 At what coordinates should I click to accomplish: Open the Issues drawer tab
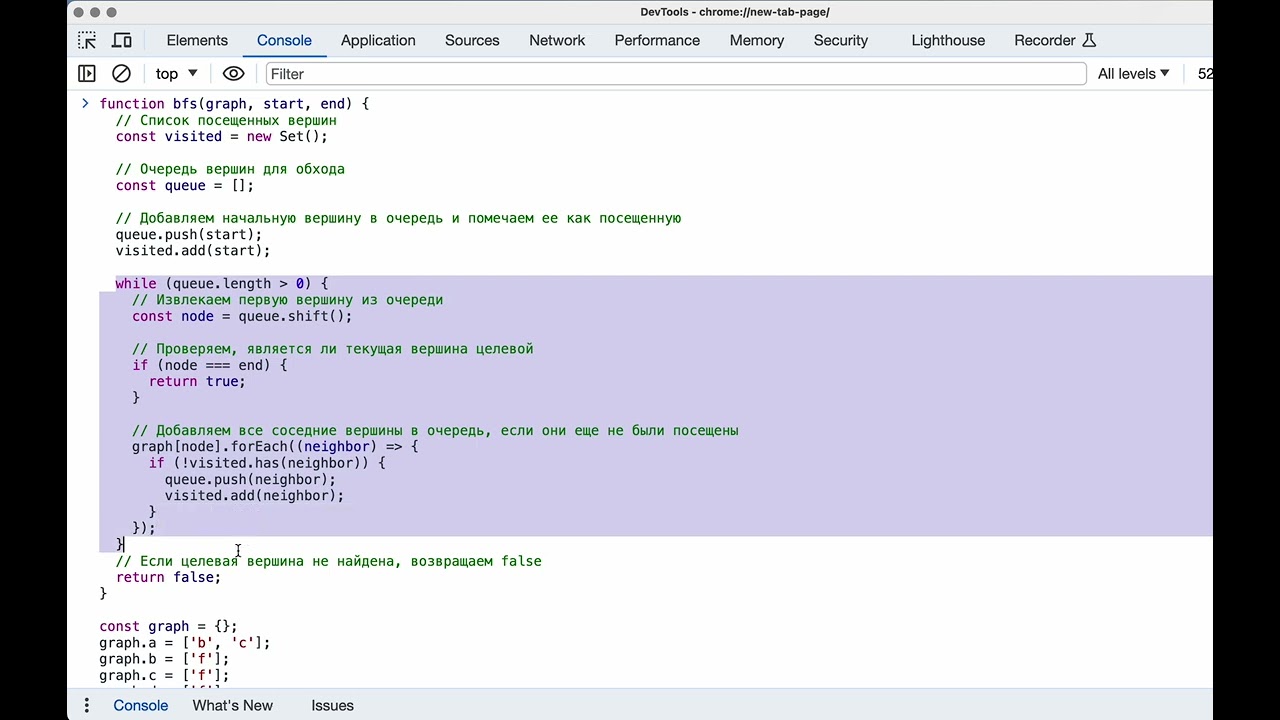(x=332, y=705)
